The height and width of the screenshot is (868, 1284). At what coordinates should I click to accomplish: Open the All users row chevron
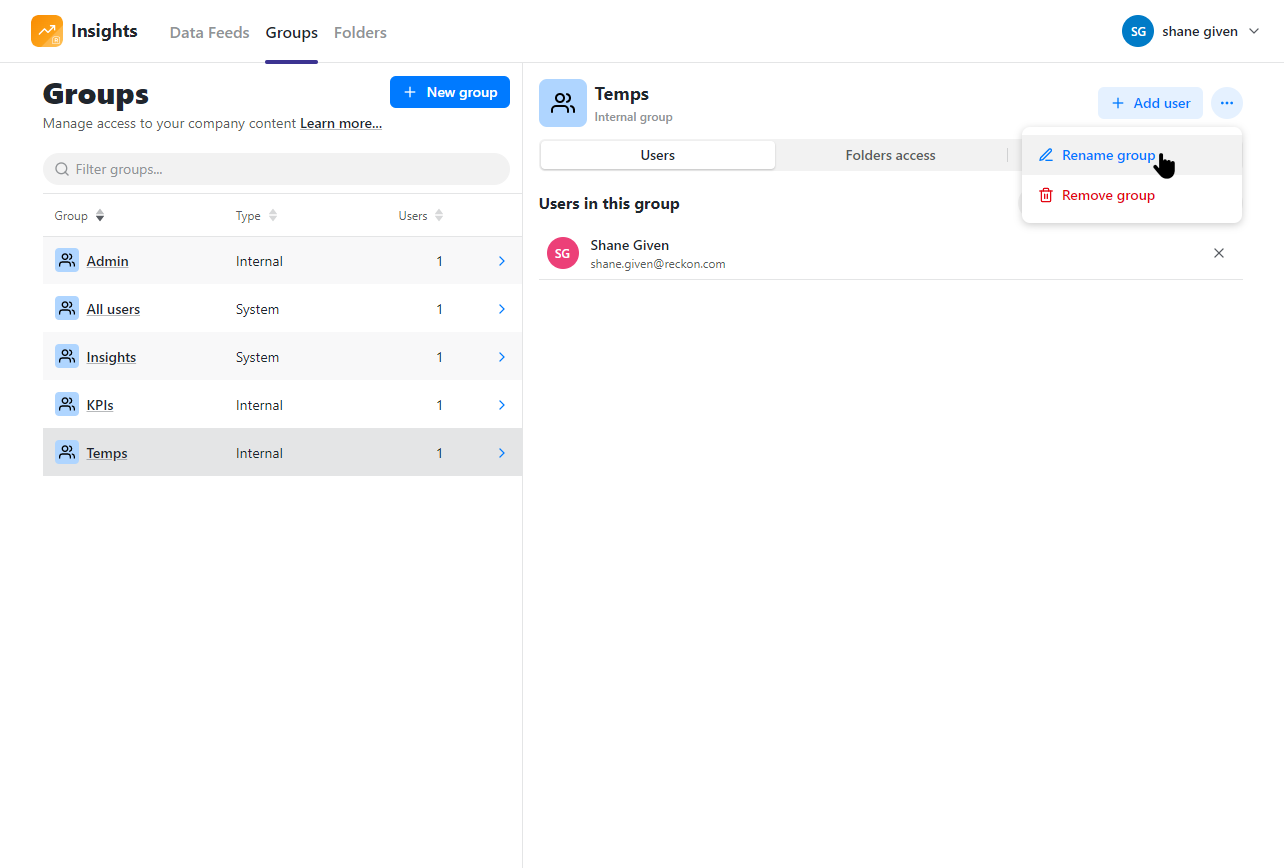(x=501, y=309)
